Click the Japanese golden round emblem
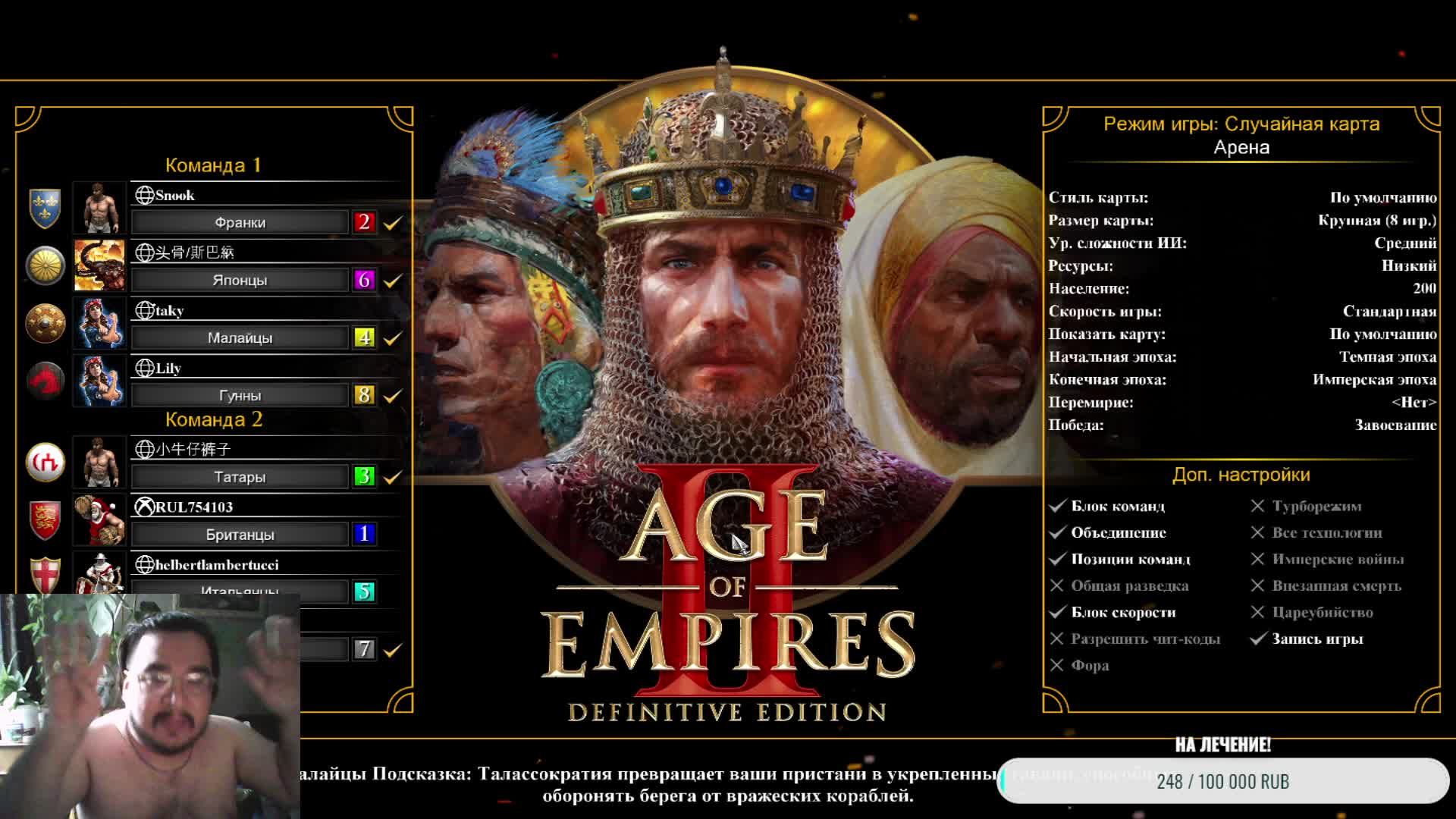The height and width of the screenshot is (819, 1456). 45,265
